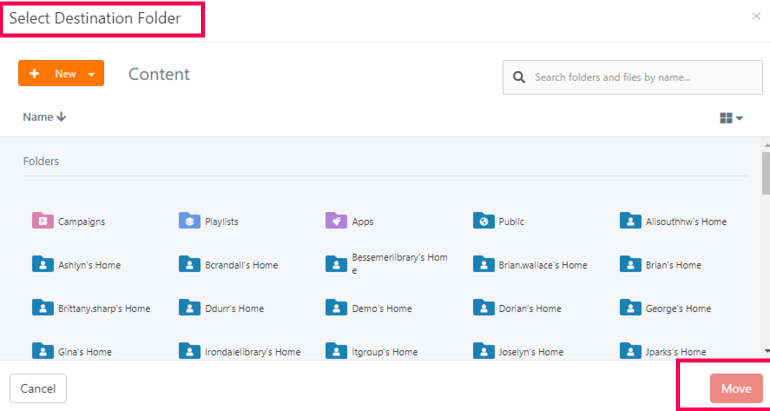Select Bessemerlibrary's Home folder icon

336,264
